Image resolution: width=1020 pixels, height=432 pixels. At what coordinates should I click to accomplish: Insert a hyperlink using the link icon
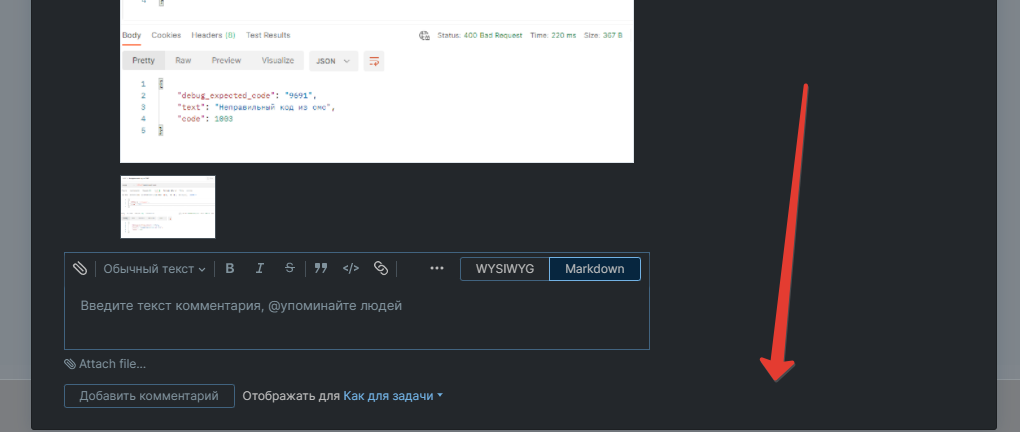click(x=381, y=269)
